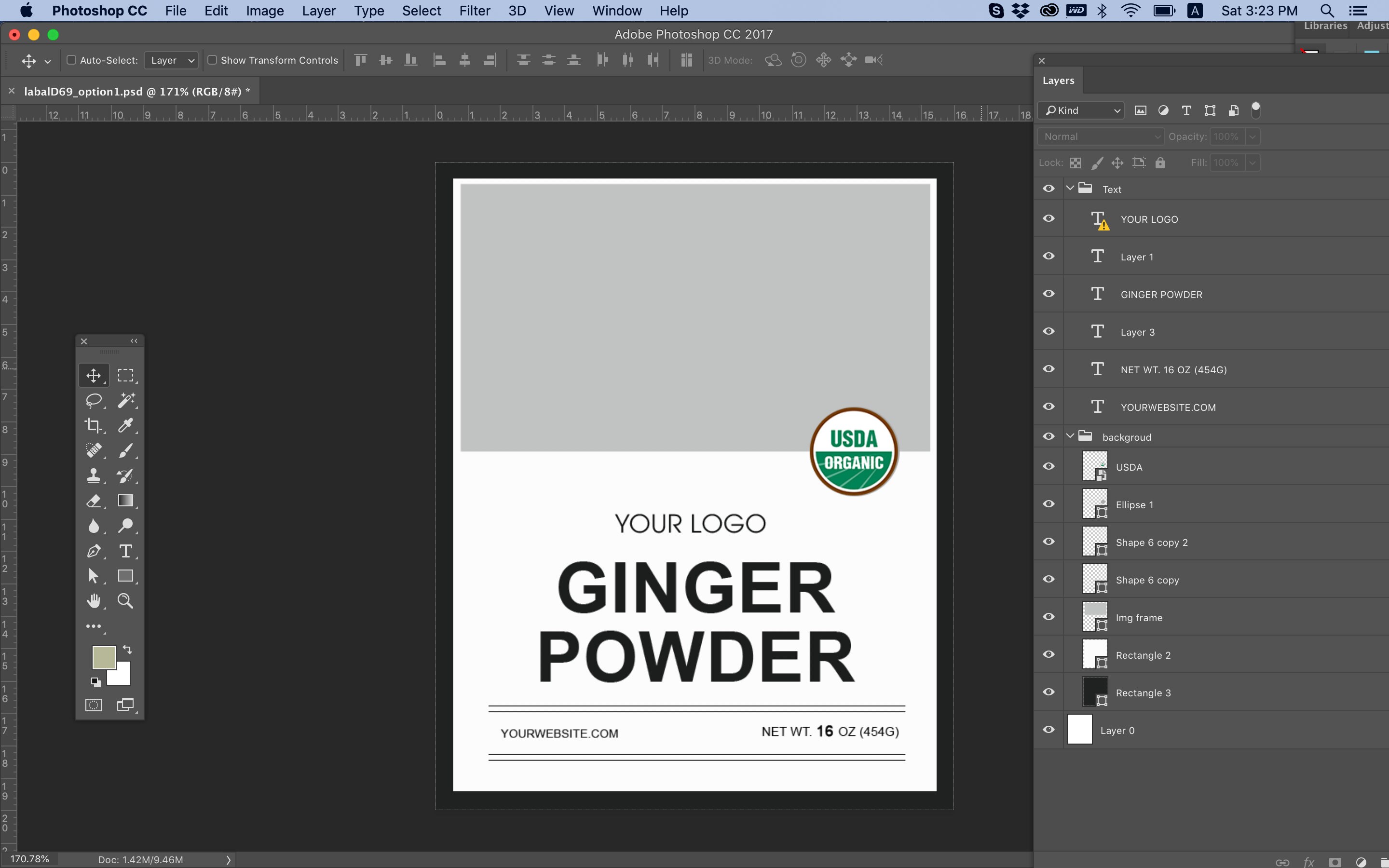This screenshot has height=868, width=1389.
Task: Select the Hand tool
Action: [x=94, y=601]
